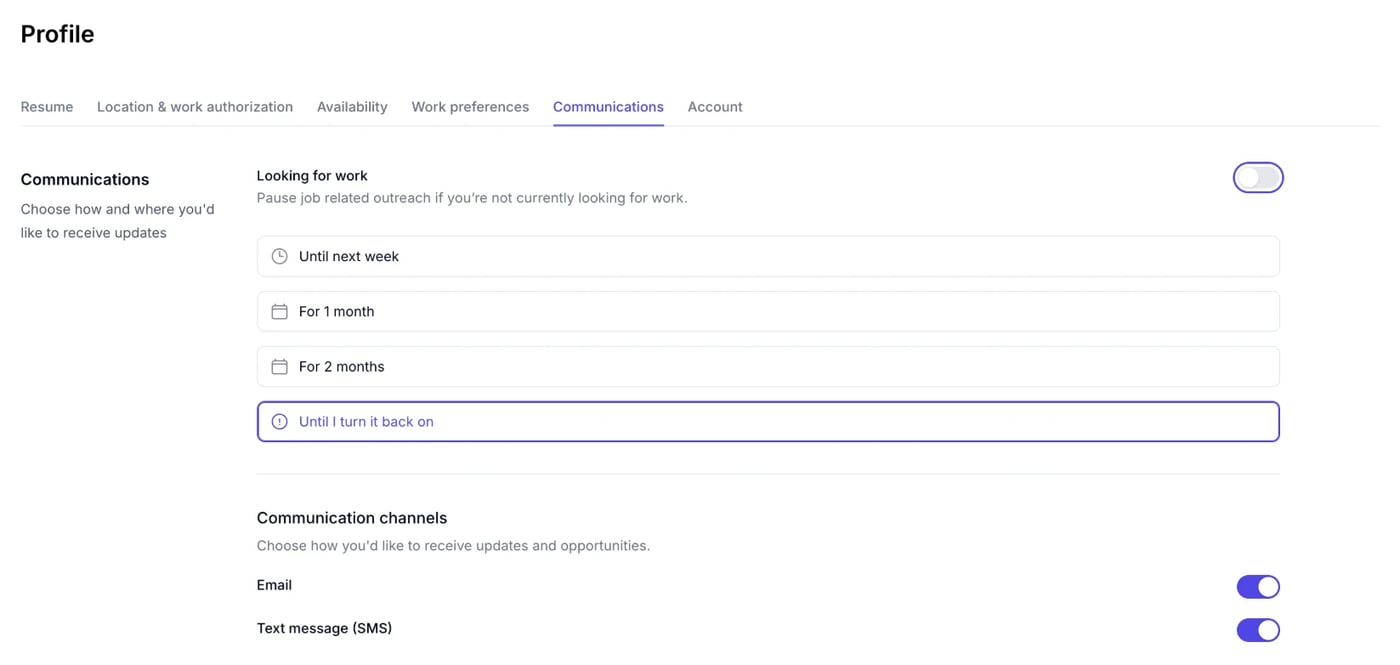The width and height of the screenshot is (1400, 665).
Task: Click the Choose how you'd like to receive updates and opportunities text
Action: tap(453, 546)
